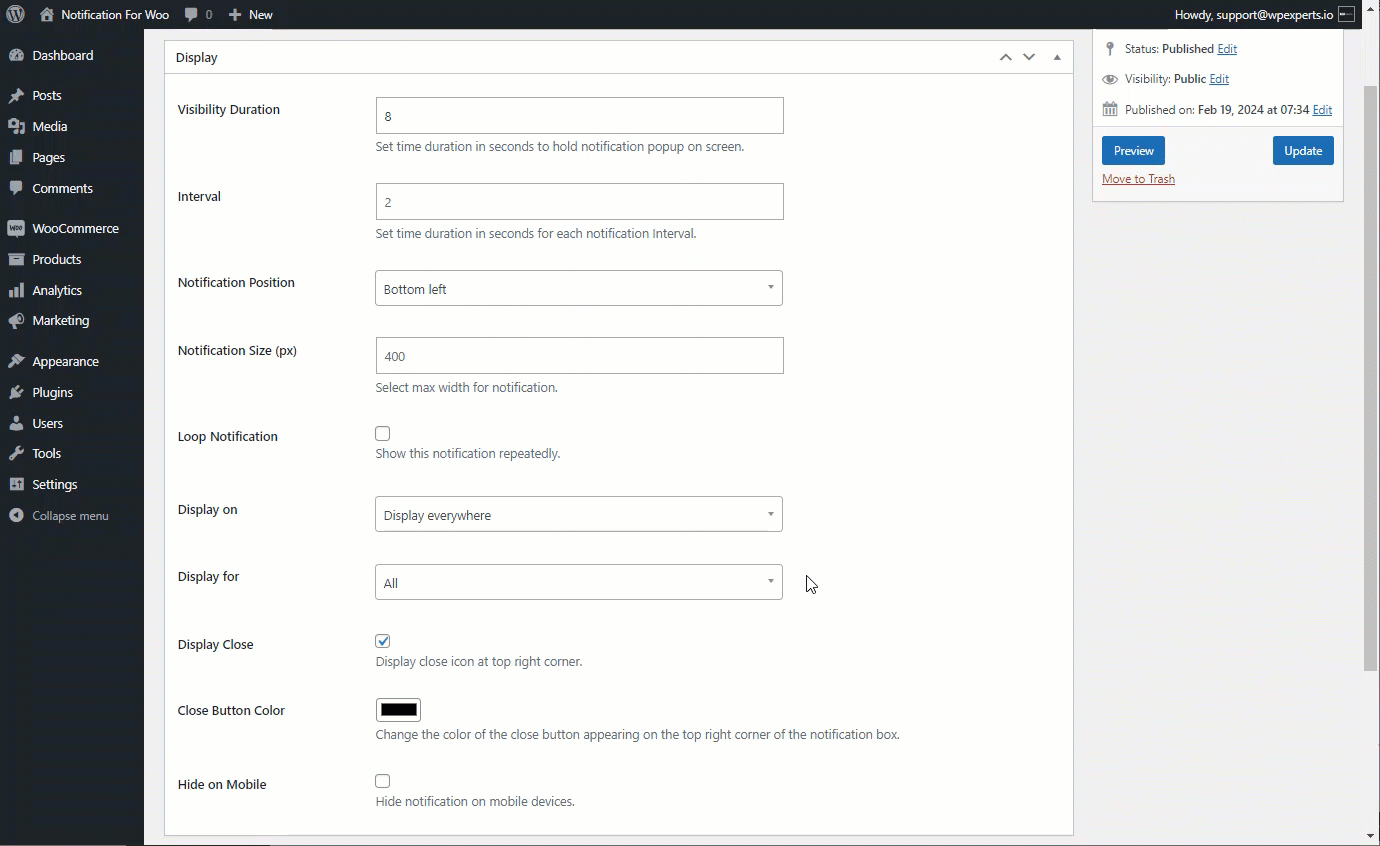Click the Status pin icon
Screen dimensions: 1380x846
(x=1110, y=48)
